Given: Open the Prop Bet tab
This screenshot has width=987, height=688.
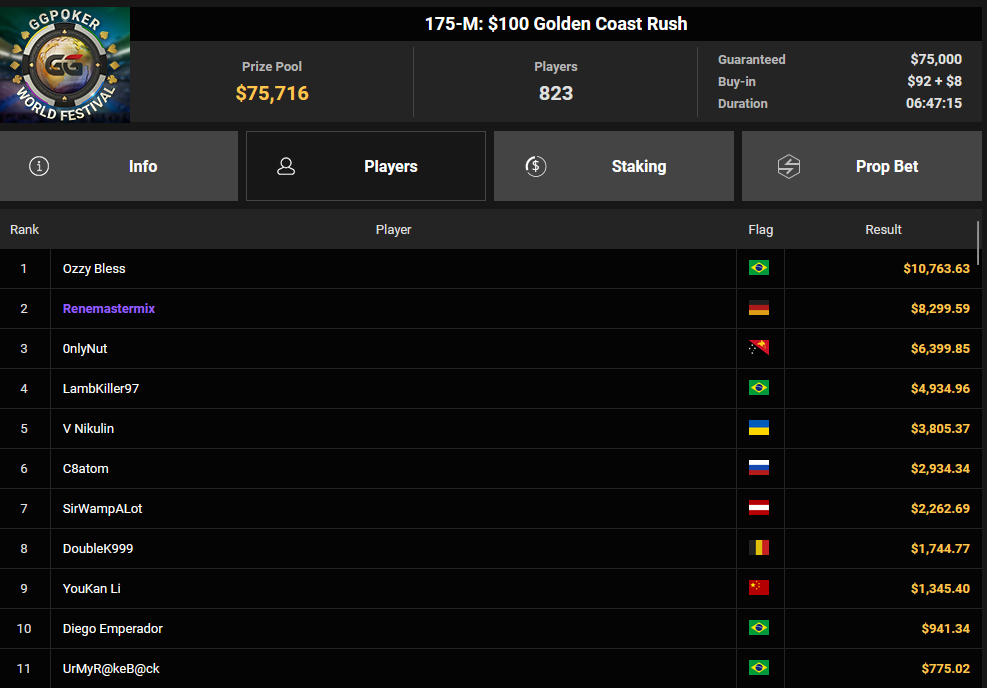Looking at the screenshot, I should point(862,166).
